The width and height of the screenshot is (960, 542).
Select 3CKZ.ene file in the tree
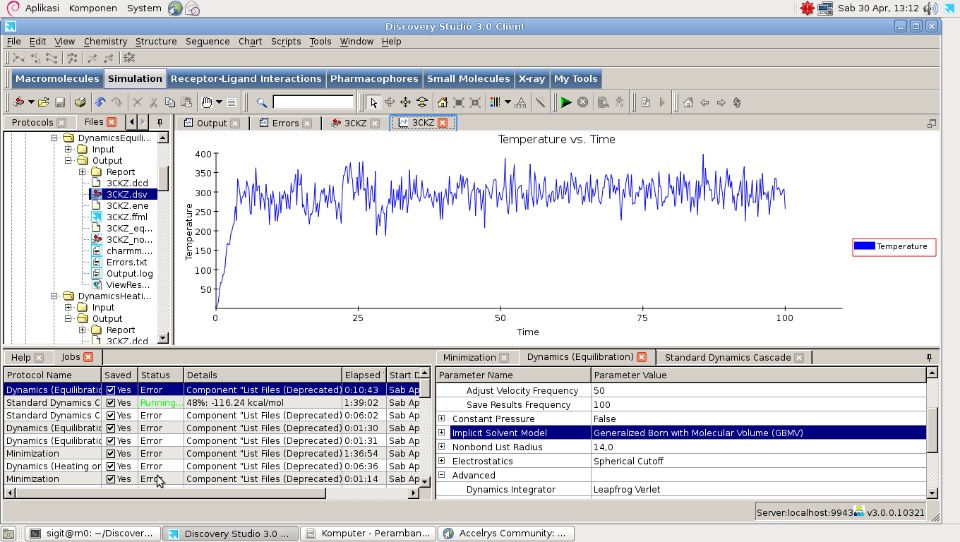[127, 205]
